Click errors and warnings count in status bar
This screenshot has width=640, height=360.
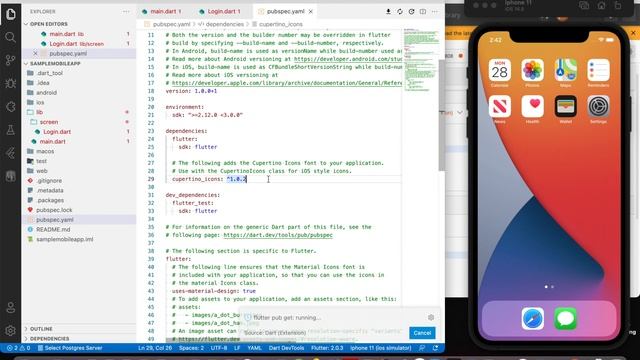click(x=19, y=348)
